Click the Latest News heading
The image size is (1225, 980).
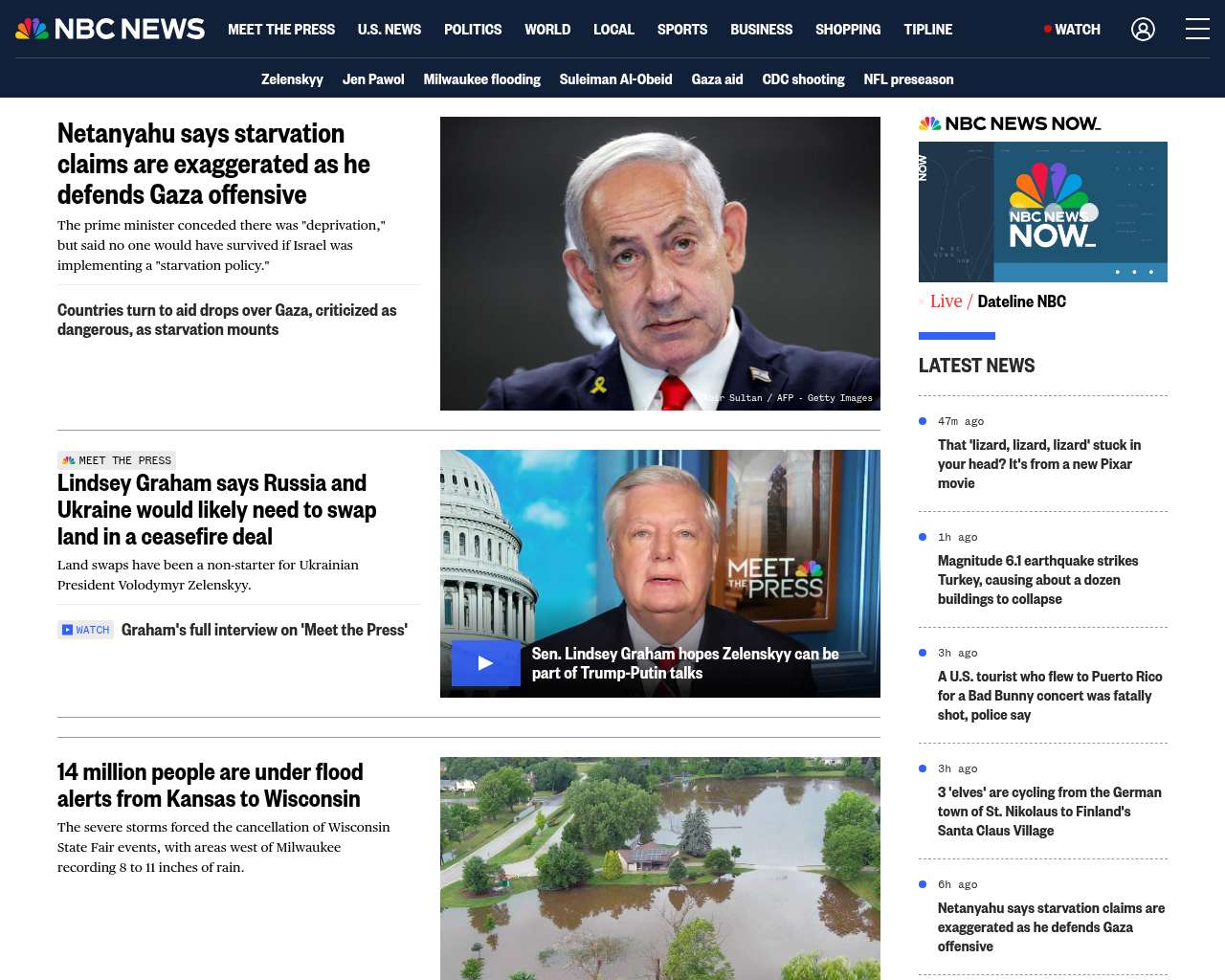coord(977,366)
